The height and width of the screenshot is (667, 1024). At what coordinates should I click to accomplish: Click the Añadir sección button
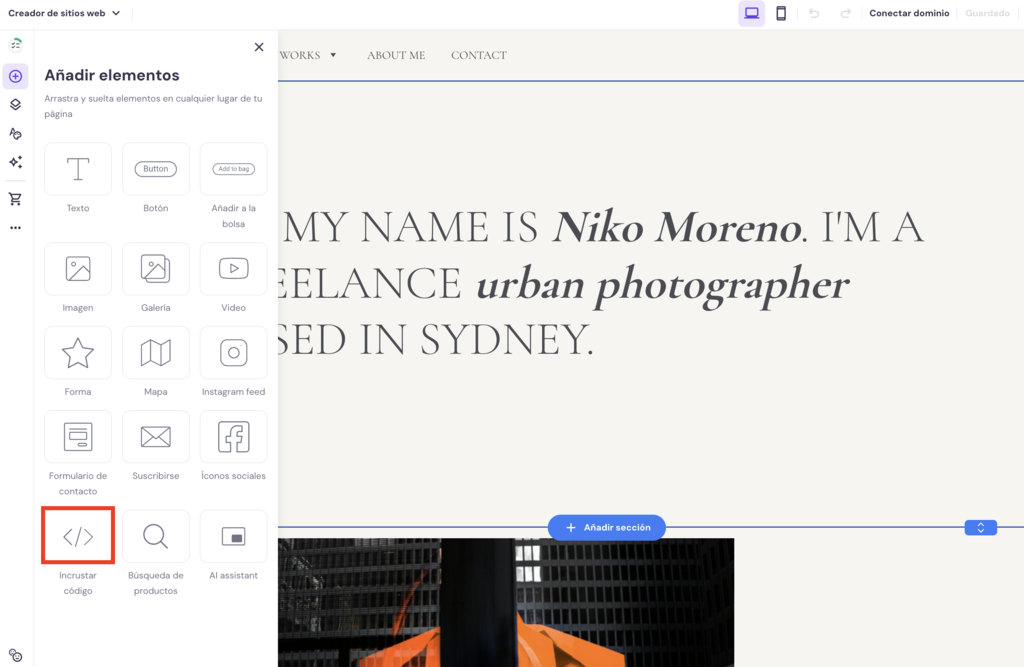(x=607, y=527)
